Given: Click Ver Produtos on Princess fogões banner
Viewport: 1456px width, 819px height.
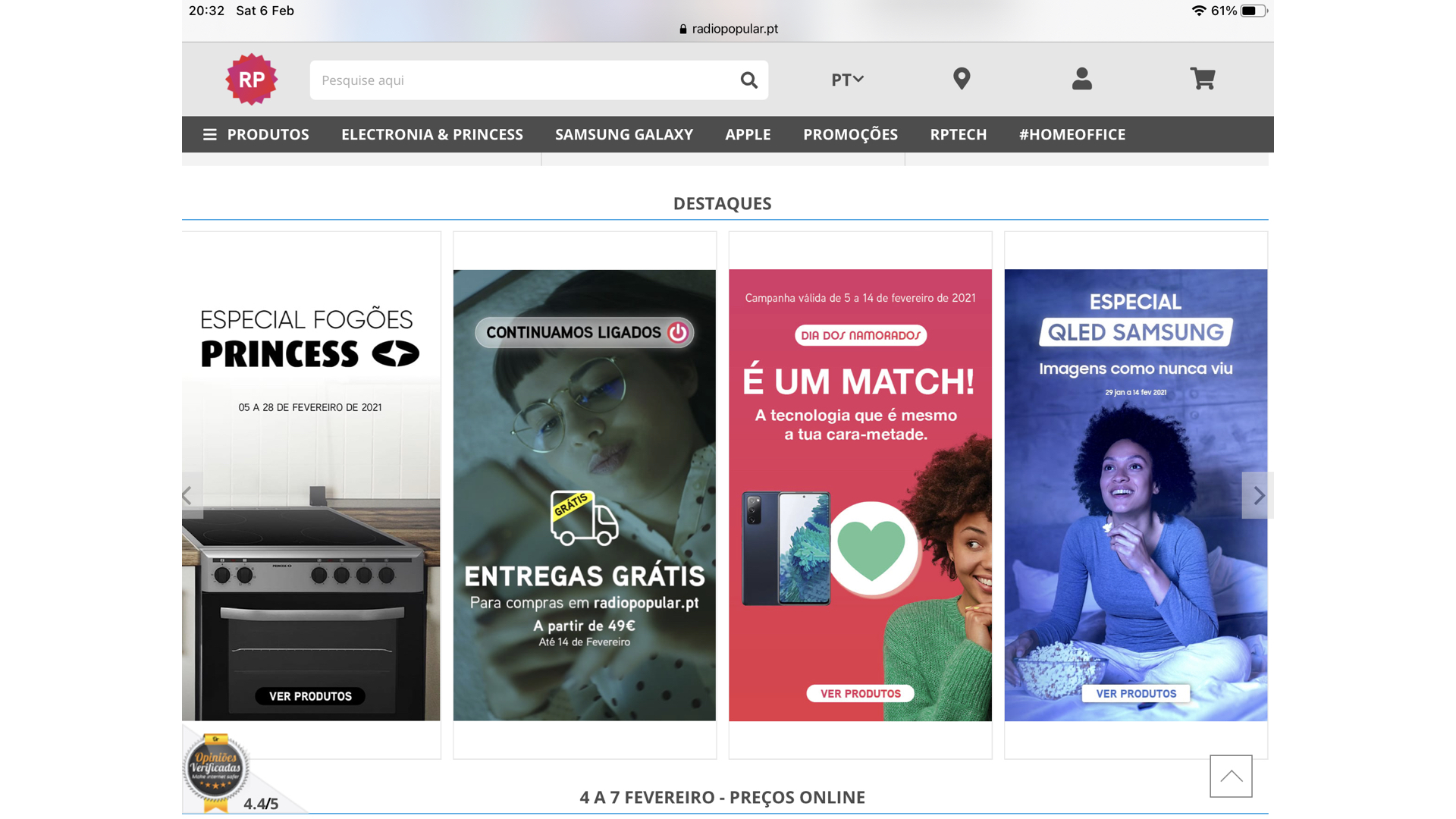Looking at the screenshot, I should 310,696.
